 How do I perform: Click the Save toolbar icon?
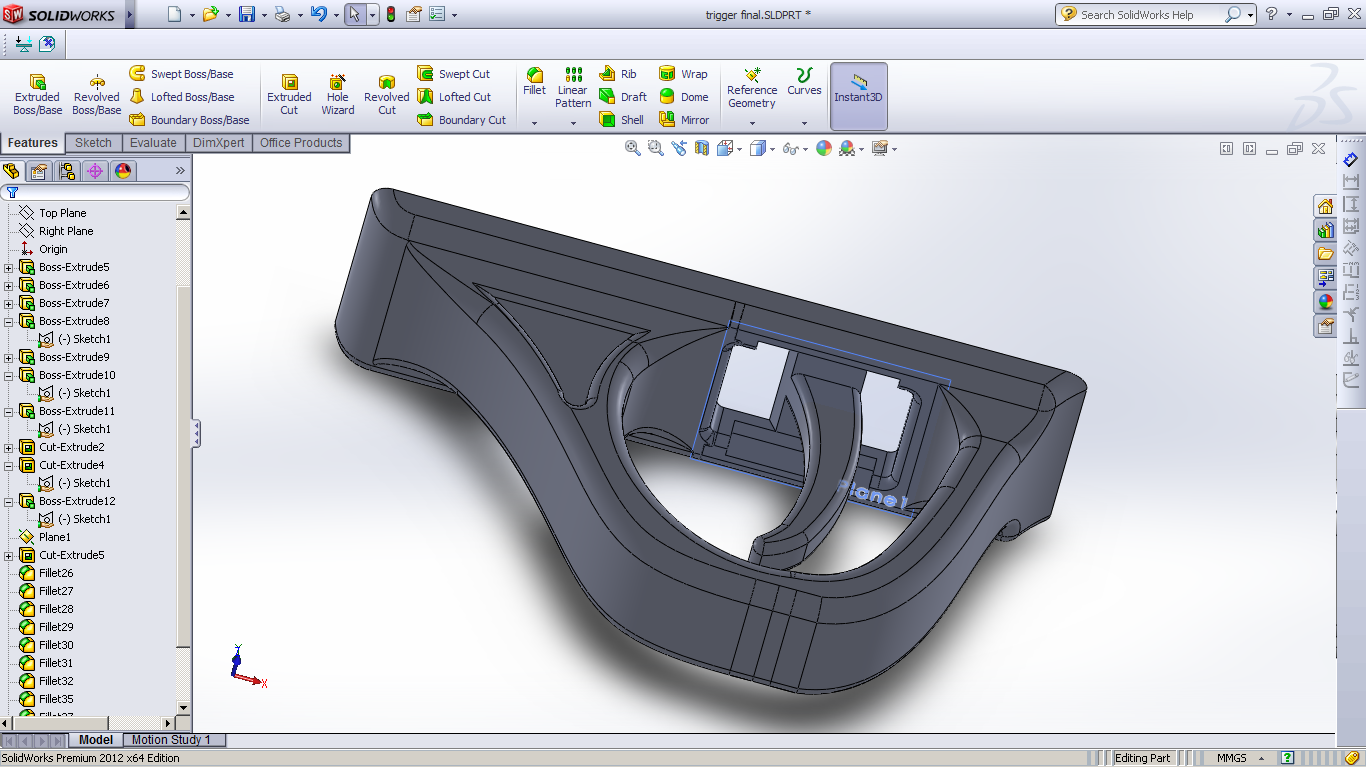click(x=247, y=14)
